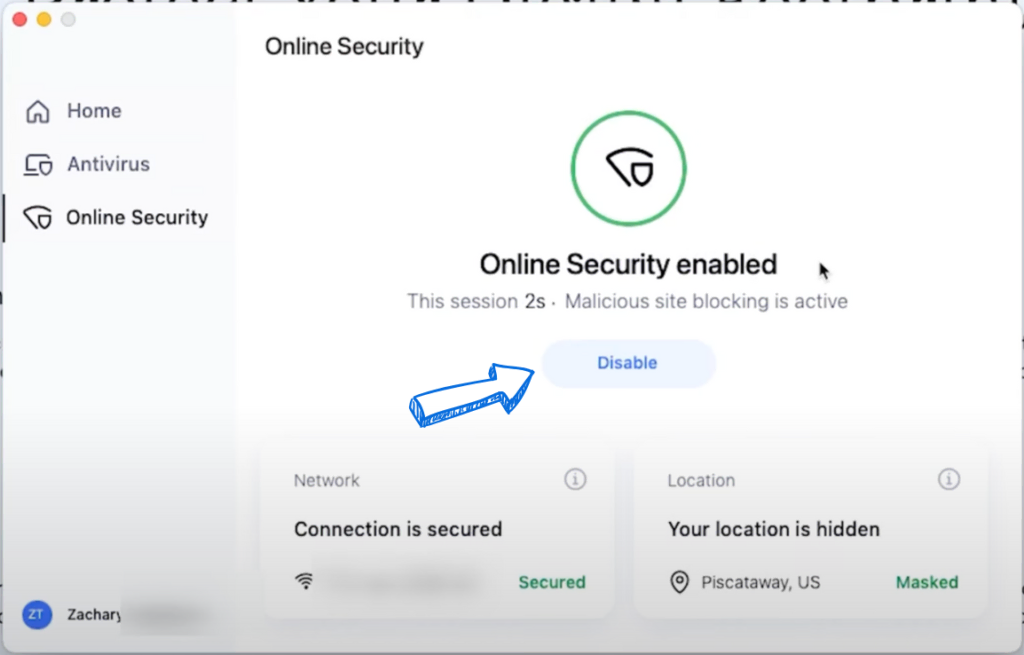Click the green Secured status label
This screenshot has height=655, width=1024.
tap(552, 582)
